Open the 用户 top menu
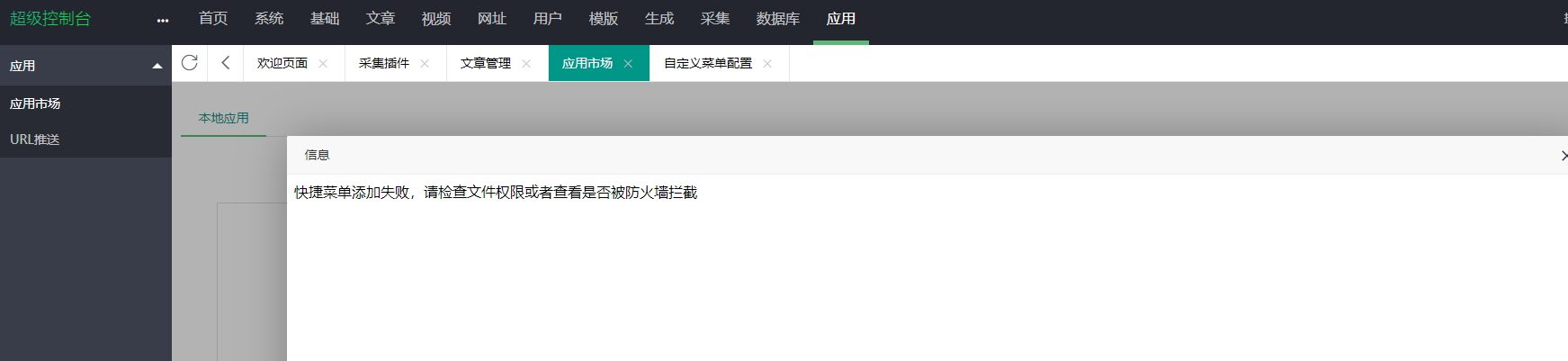The height and width of the screenshot is (361, 1568). tap(548, 19)
